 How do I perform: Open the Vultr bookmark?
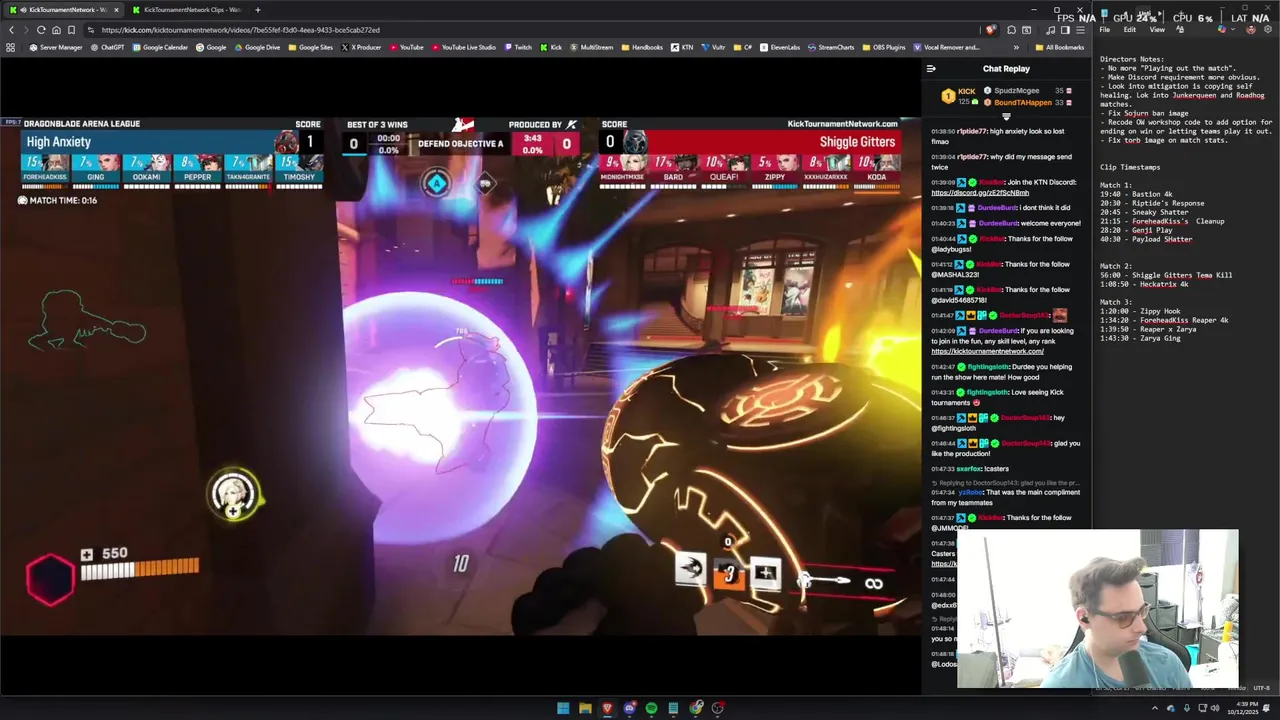click(714, 47)
